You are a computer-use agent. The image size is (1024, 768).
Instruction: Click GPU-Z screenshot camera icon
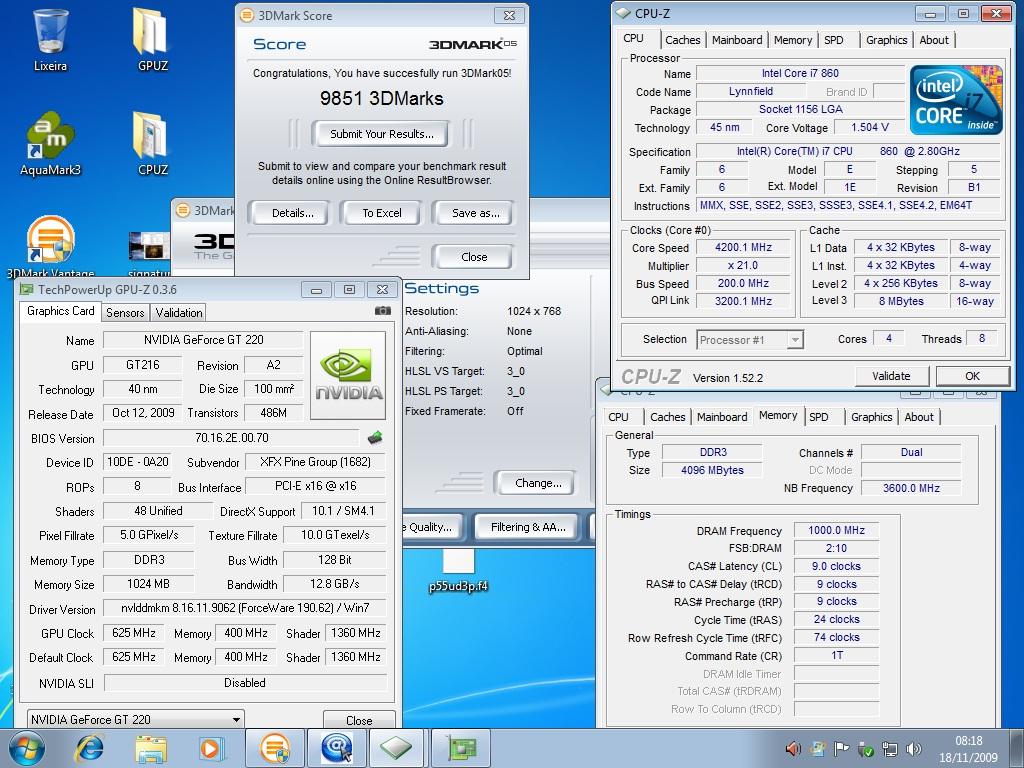pos(383,311)
